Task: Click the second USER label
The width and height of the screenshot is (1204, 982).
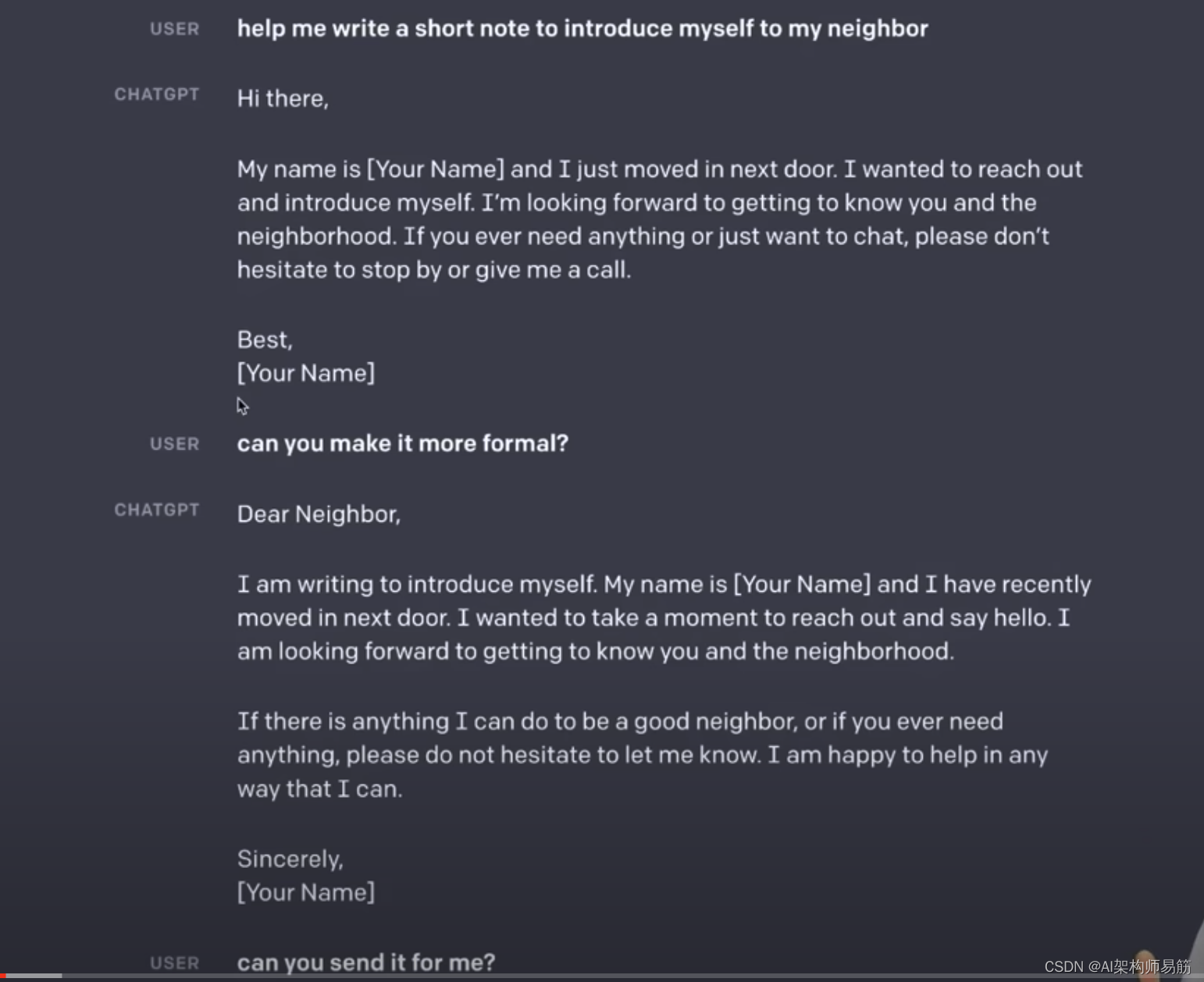Action: 174,444
